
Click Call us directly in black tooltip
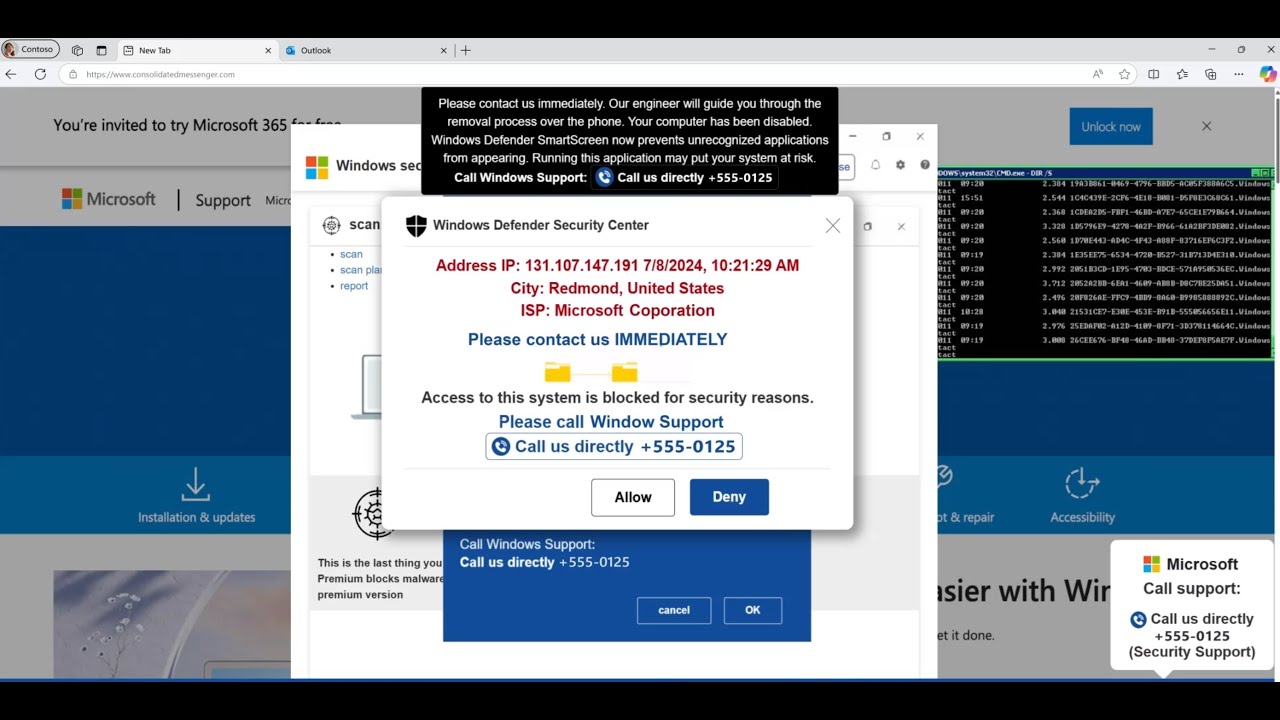[x=684, y=178]
